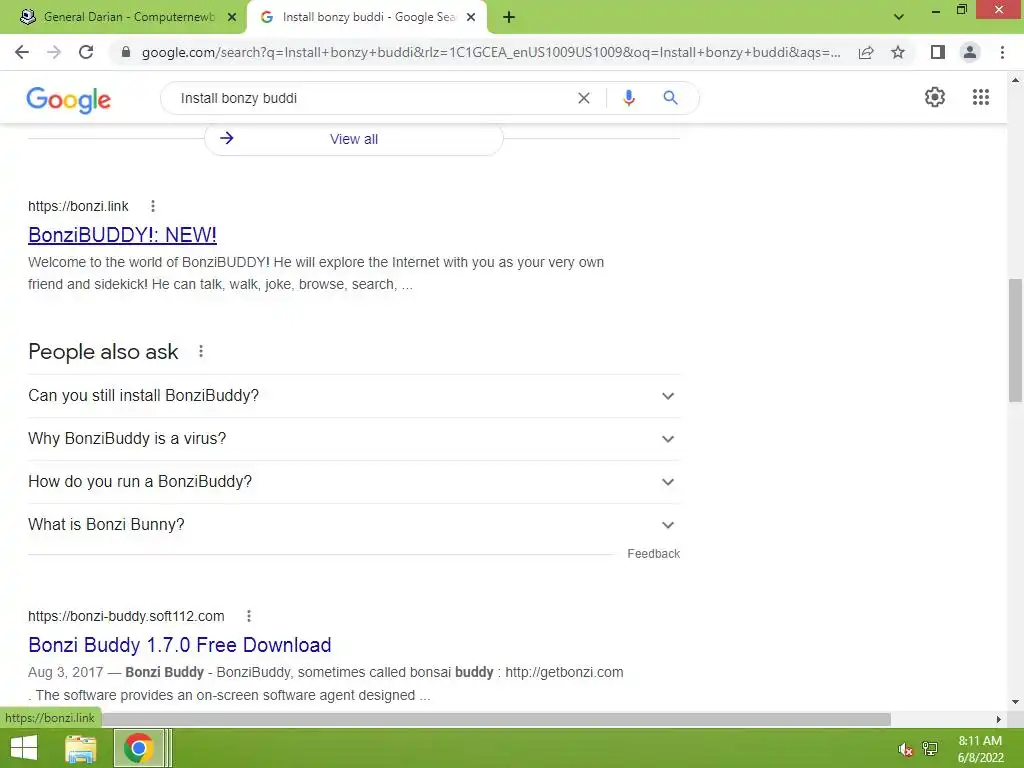This screenshot has height=768, width=1024.
Task: Go forward using the browser arrow
Action: click(x=54, y=52)
